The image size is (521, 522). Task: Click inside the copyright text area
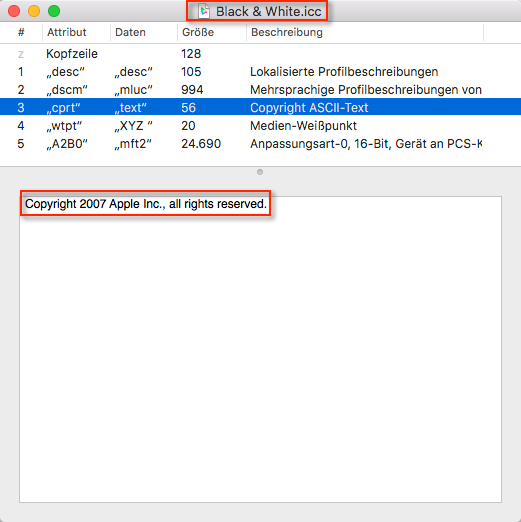tap(260, 349)
